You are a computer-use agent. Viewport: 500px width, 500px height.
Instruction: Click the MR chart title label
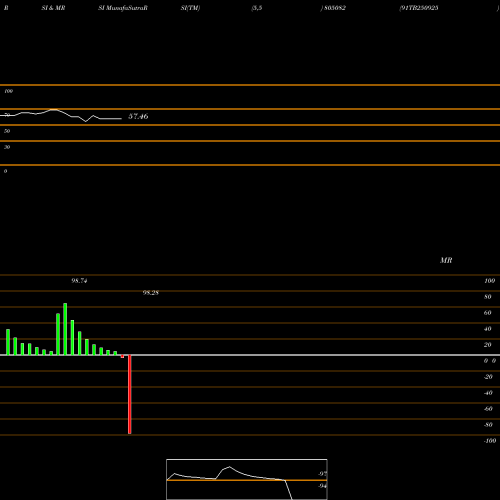pyautogui.click(x=446, y=260)
